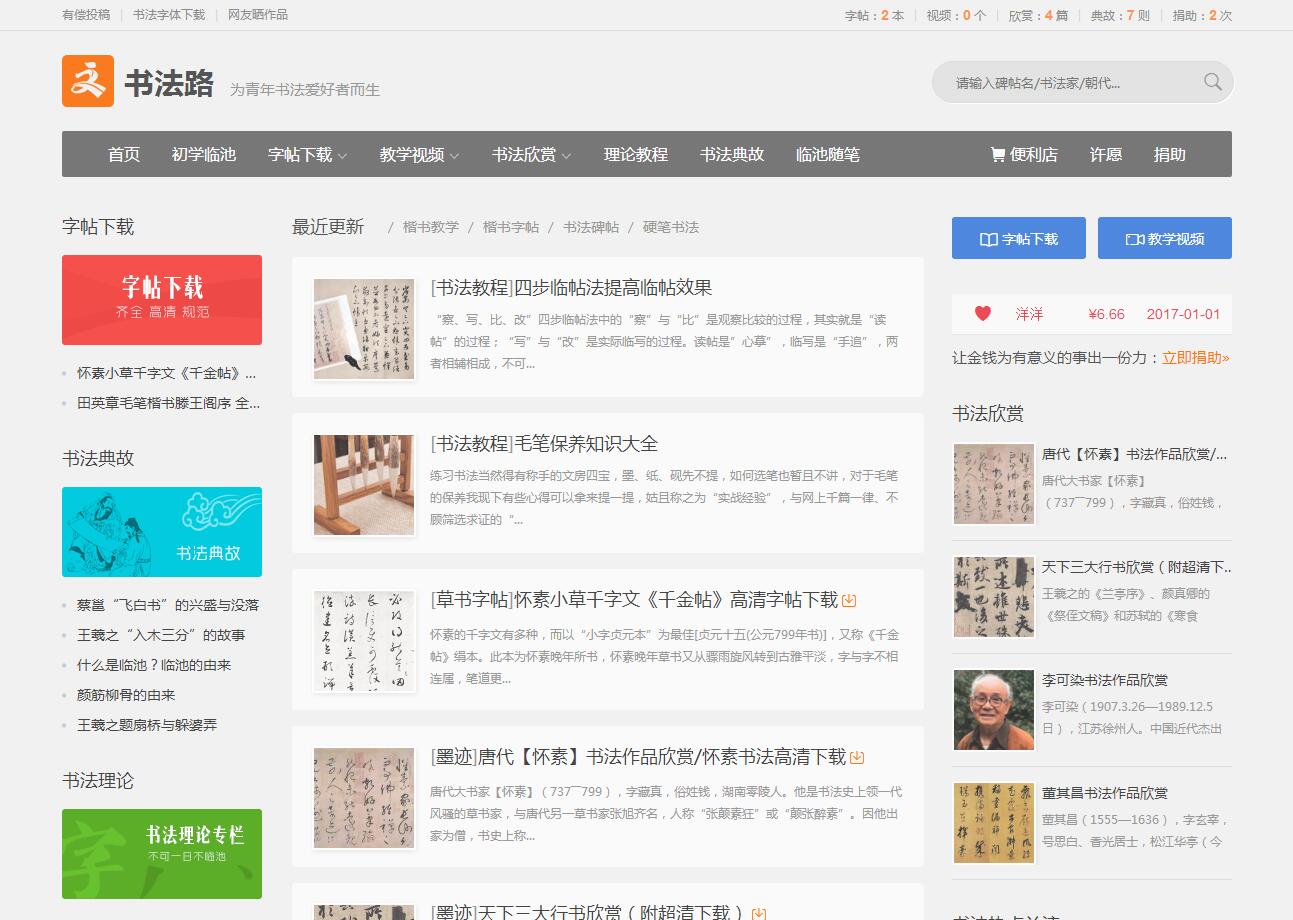Click the orange 书法路 logo icon
The image size is (1293, 920).
click(88, 81)
